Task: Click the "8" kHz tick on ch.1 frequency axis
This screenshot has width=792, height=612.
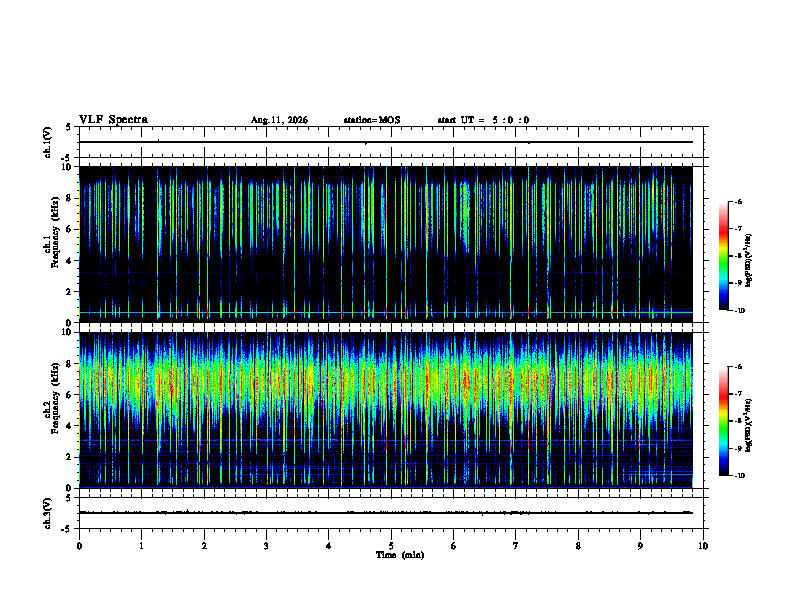Action: click(x=70, y=198)
